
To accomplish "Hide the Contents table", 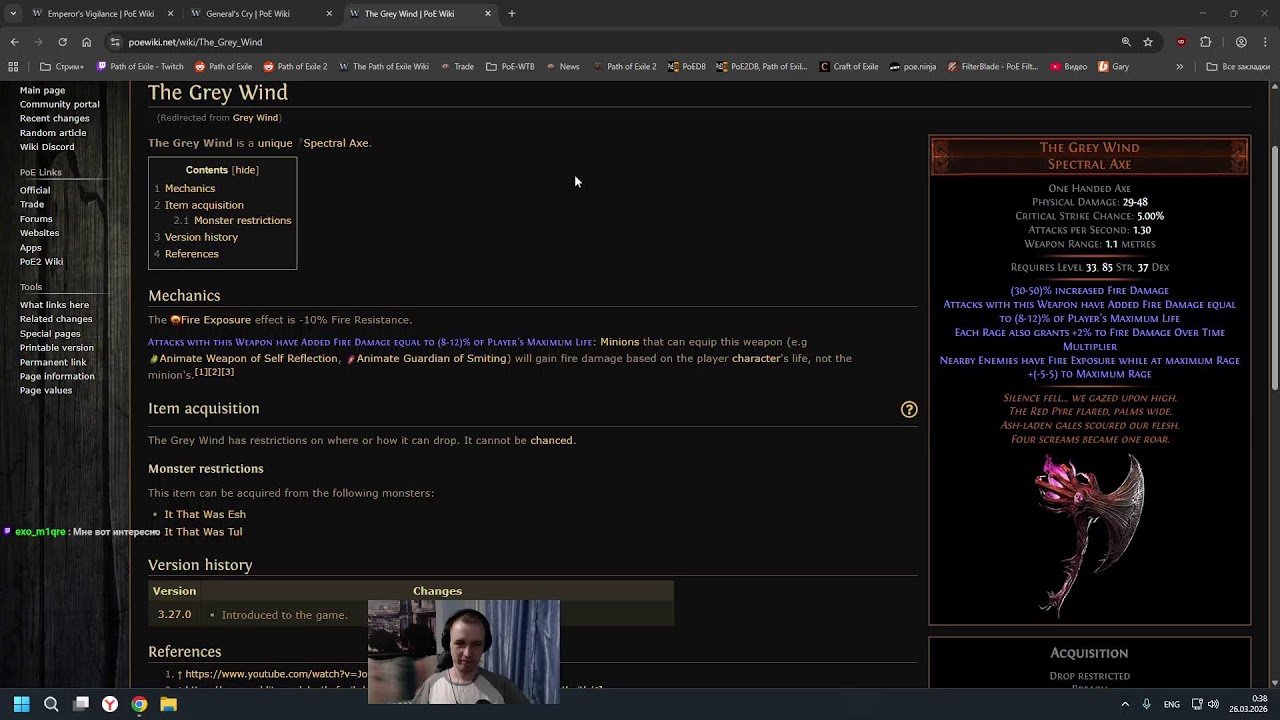I will [245, 170].
